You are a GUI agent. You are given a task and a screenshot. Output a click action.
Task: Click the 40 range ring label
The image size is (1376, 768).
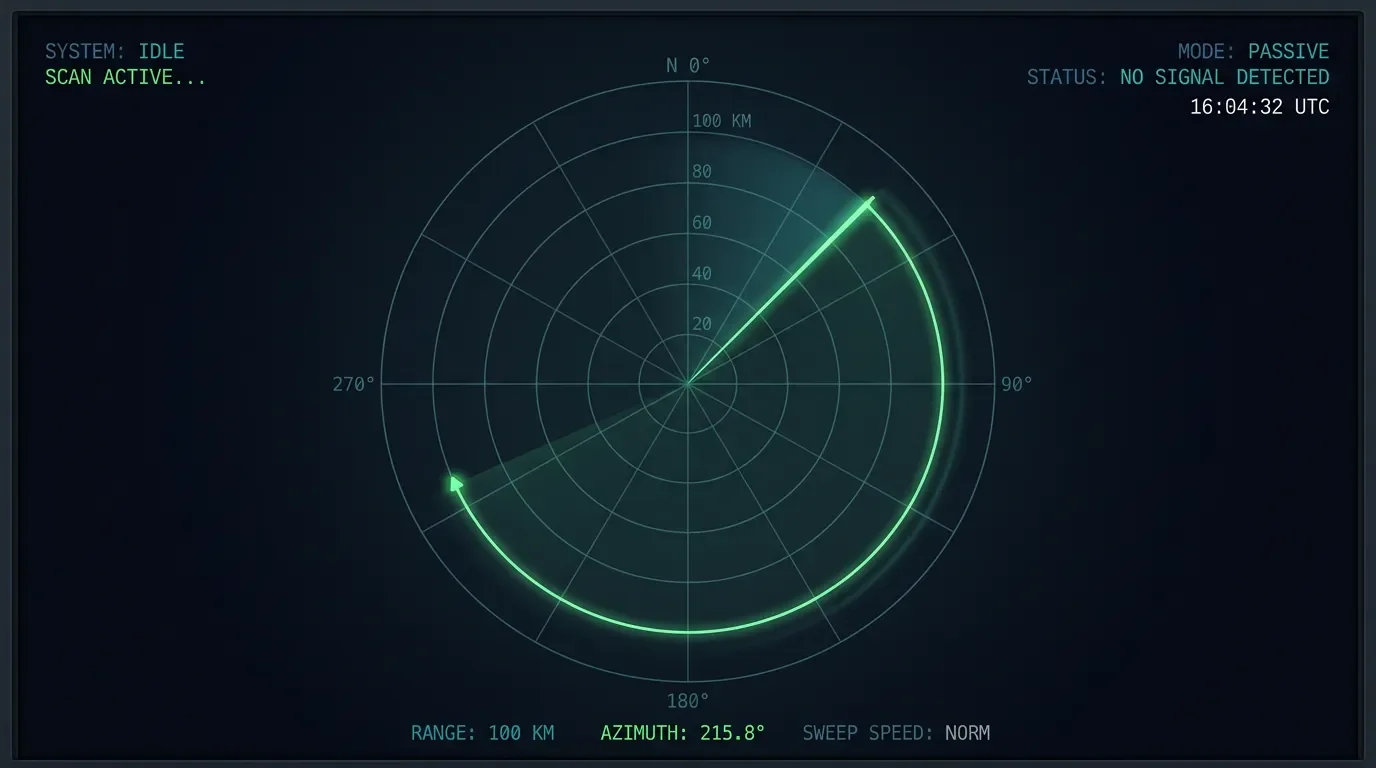702,273
